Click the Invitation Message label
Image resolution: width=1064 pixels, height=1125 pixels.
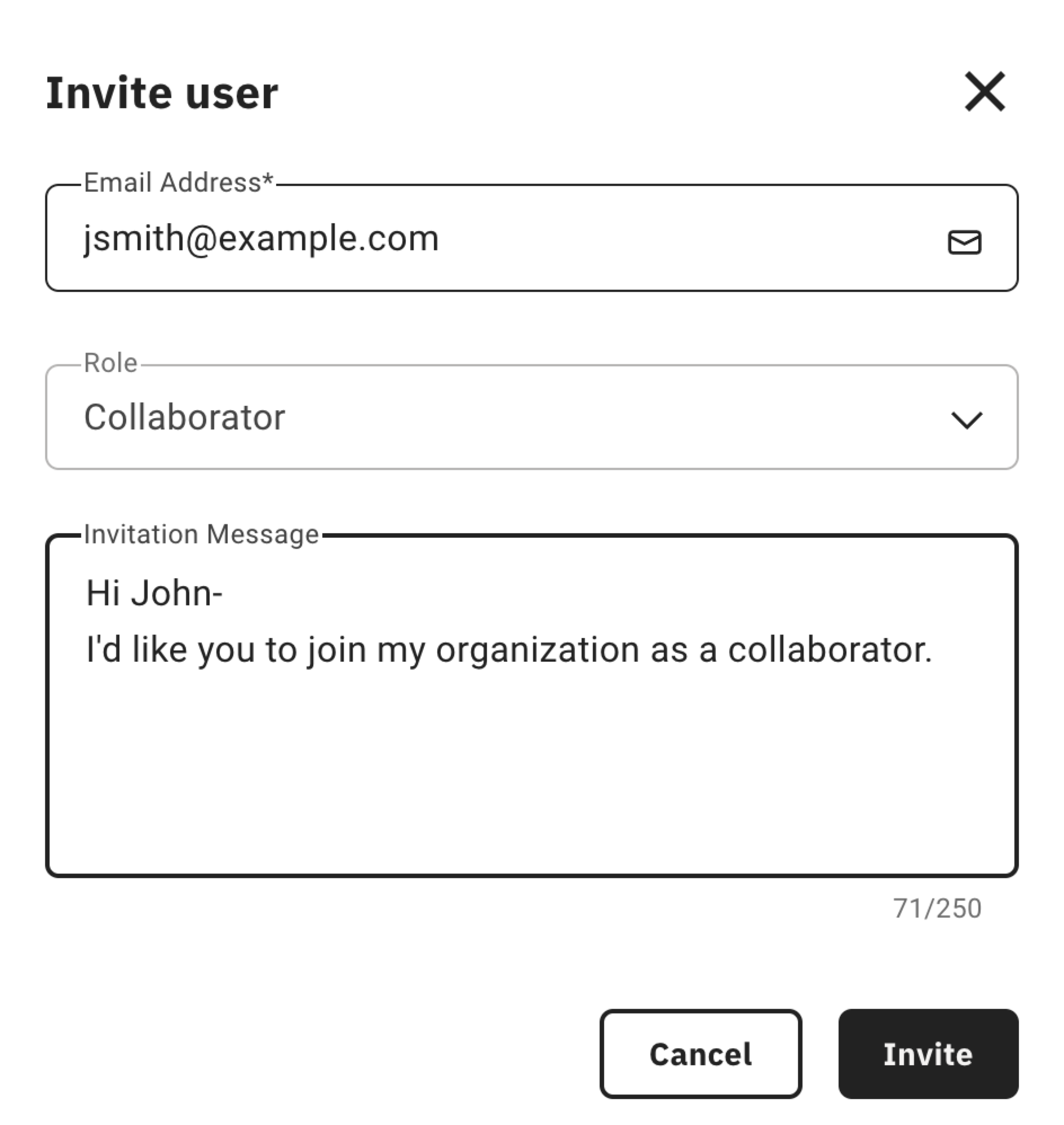click(202, 533)
